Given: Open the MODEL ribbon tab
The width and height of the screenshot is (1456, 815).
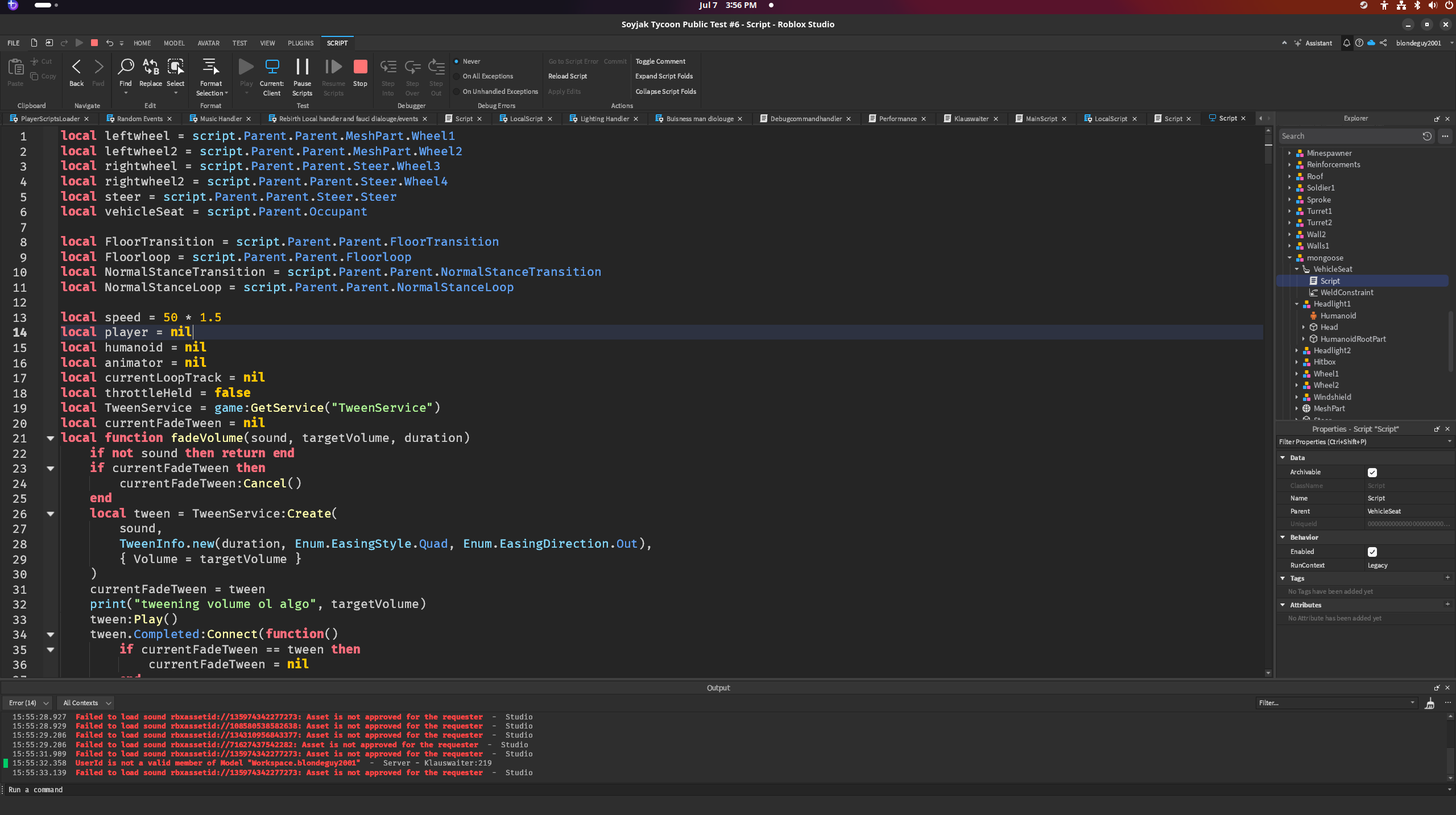Looking at the screenshot, I should [x=174, y=43].
